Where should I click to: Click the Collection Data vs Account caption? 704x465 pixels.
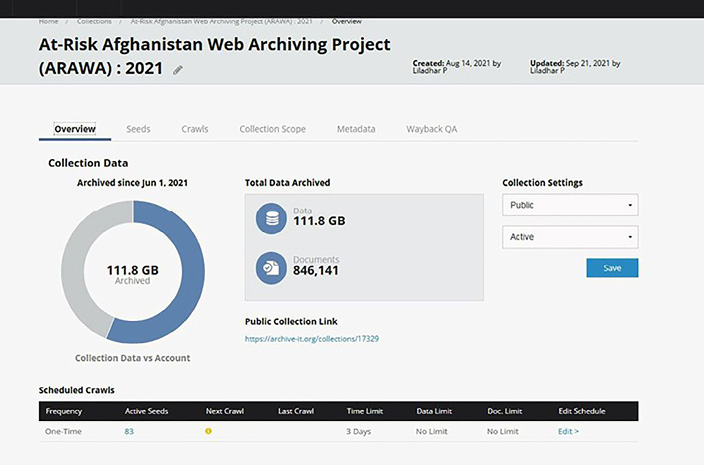(132, 358)
